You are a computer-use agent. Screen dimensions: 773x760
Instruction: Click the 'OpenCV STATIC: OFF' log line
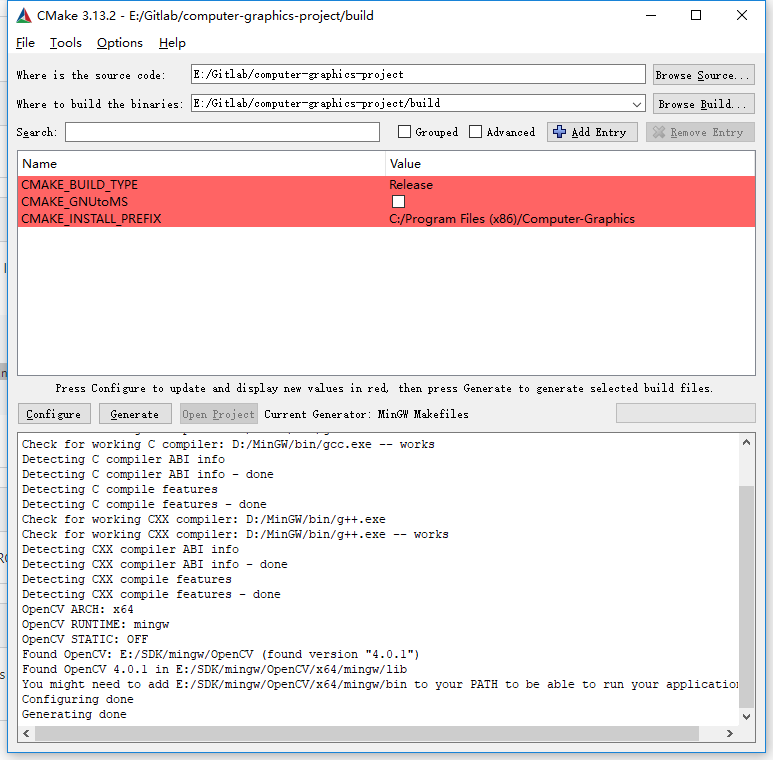click(x=84, y=639)
